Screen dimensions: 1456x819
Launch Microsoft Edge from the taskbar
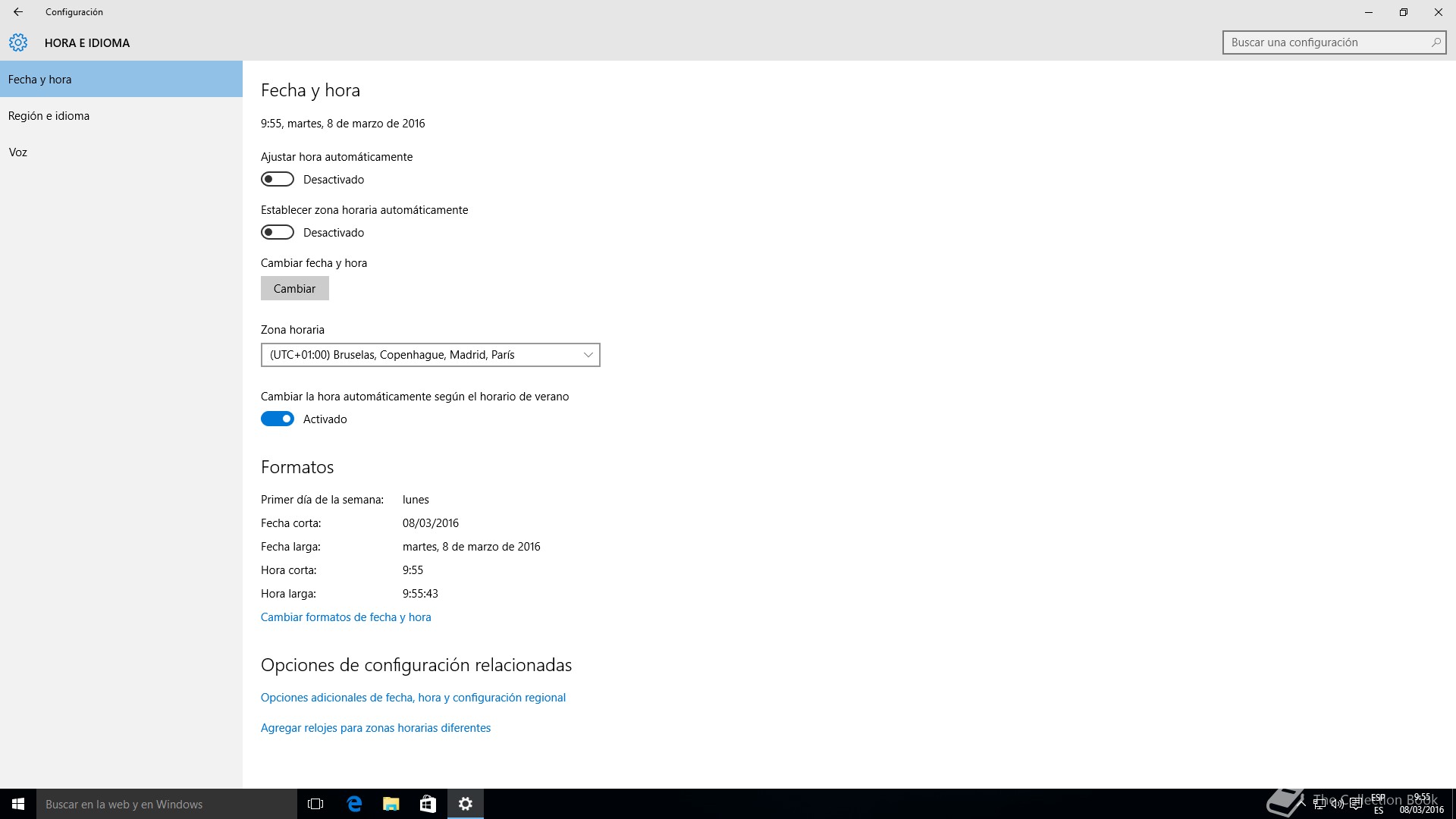(354, 804)
